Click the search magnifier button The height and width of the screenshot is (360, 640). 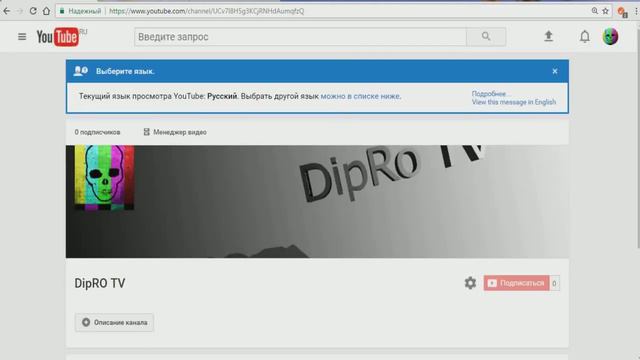486,37
